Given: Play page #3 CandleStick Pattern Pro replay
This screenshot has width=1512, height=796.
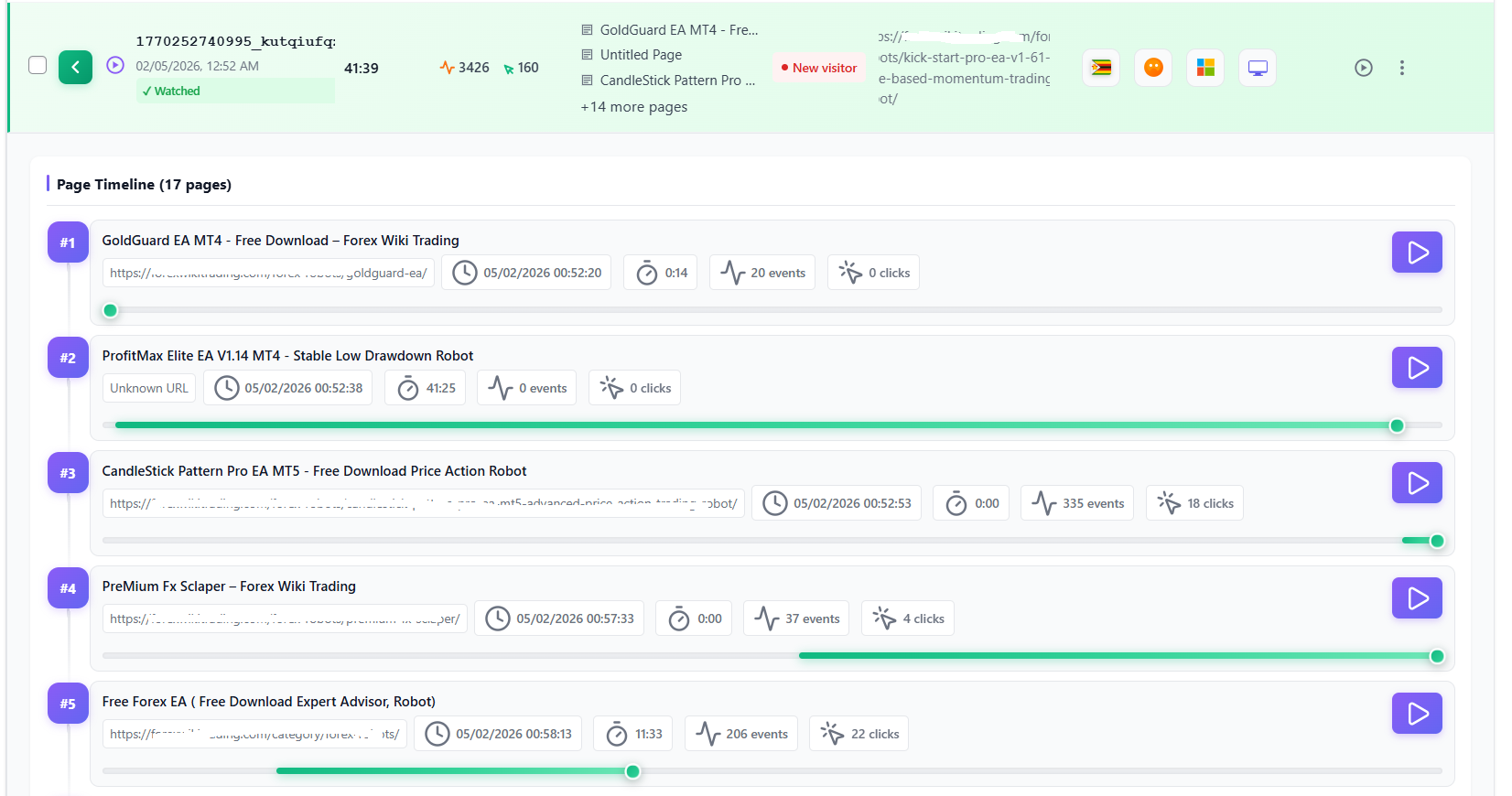Looking at the screenshot, I should click(1417, 483).
